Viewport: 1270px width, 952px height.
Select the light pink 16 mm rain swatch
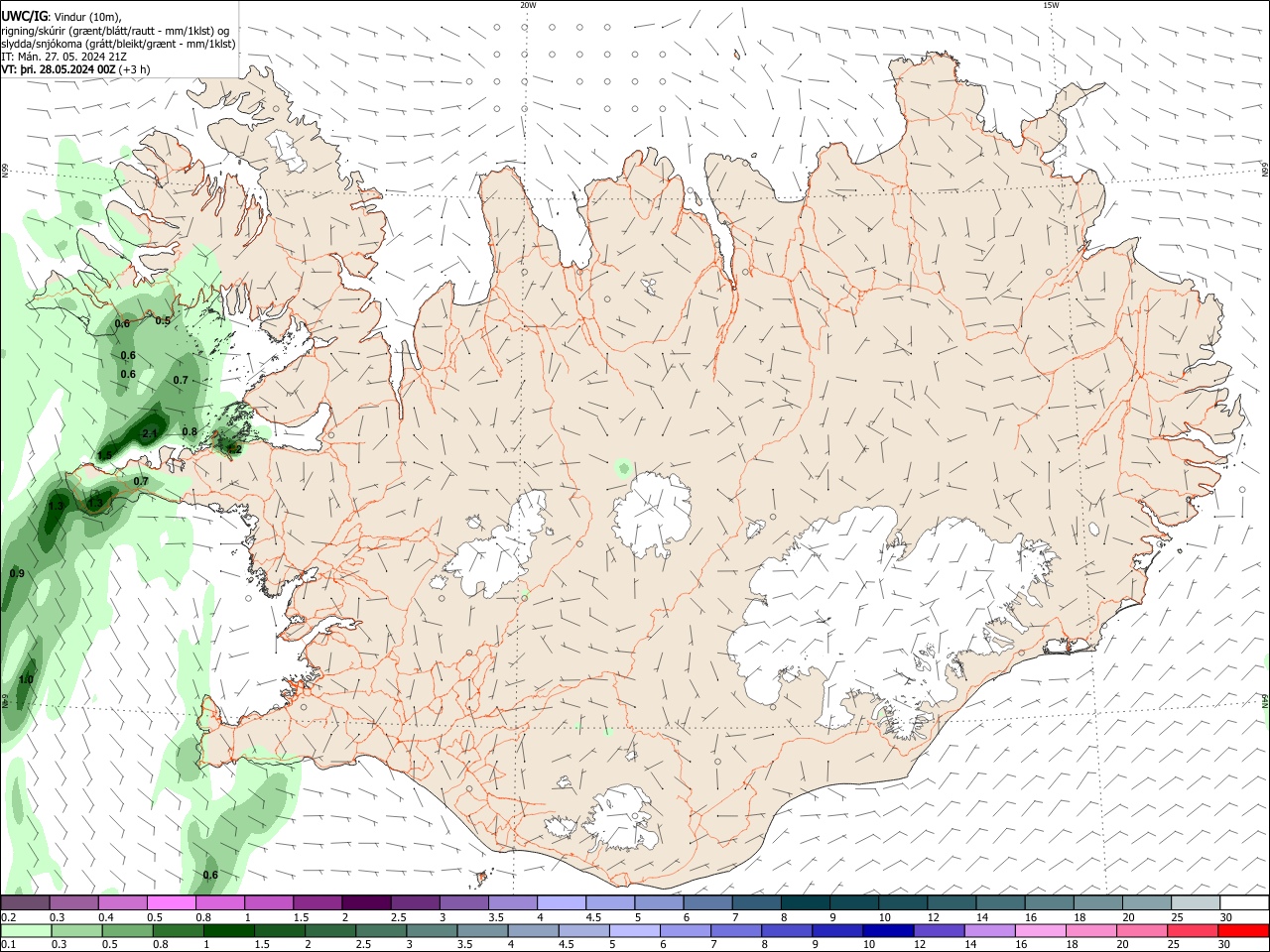1040,930
